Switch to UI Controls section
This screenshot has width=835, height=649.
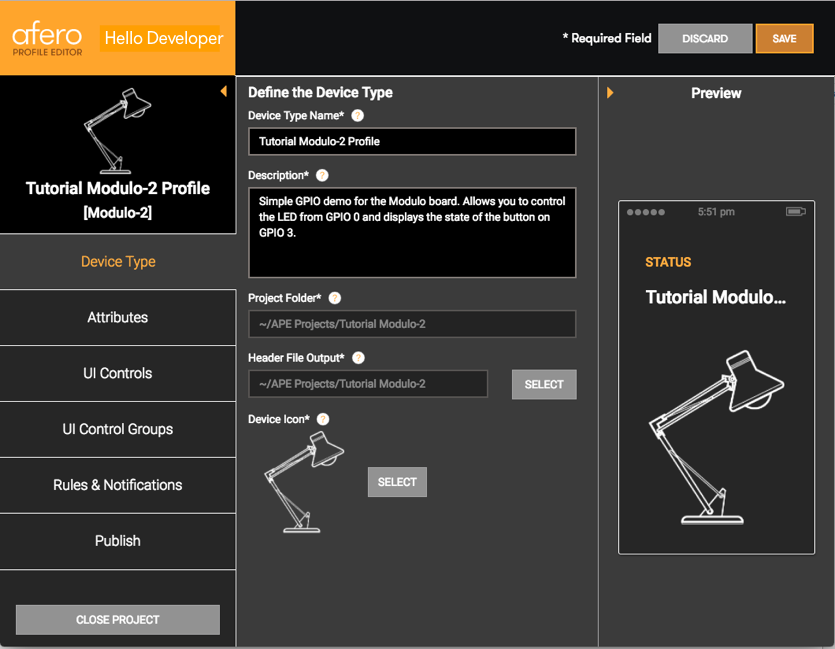click(x=118, y=374)
